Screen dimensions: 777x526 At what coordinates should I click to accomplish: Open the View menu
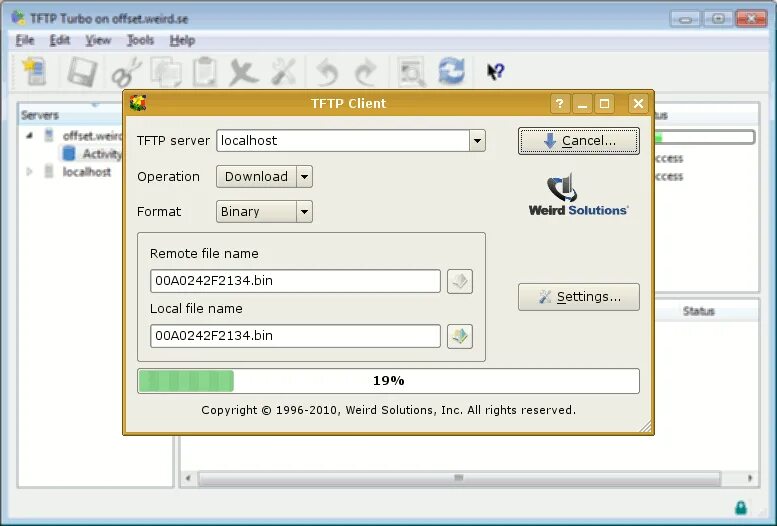tap(98, 40)
